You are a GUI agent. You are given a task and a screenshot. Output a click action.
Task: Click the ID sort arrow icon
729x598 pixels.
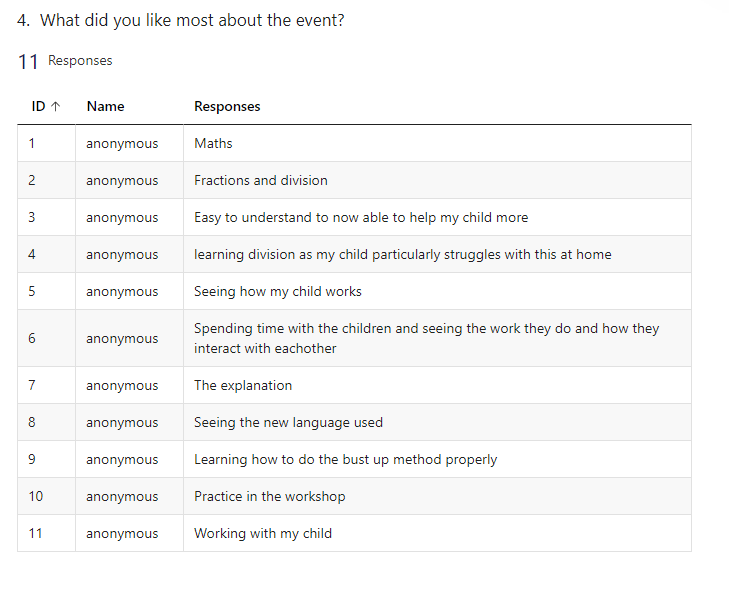[x=55, y=106]
